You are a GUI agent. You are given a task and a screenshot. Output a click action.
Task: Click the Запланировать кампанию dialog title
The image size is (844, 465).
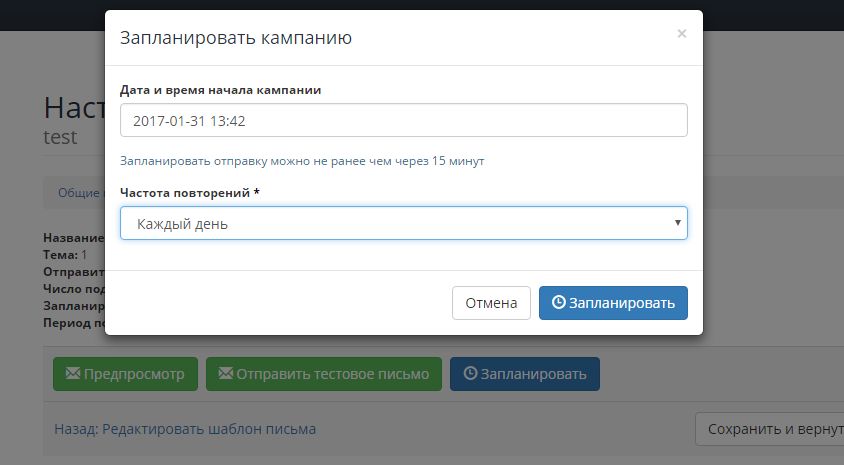[x=235, y=39]
